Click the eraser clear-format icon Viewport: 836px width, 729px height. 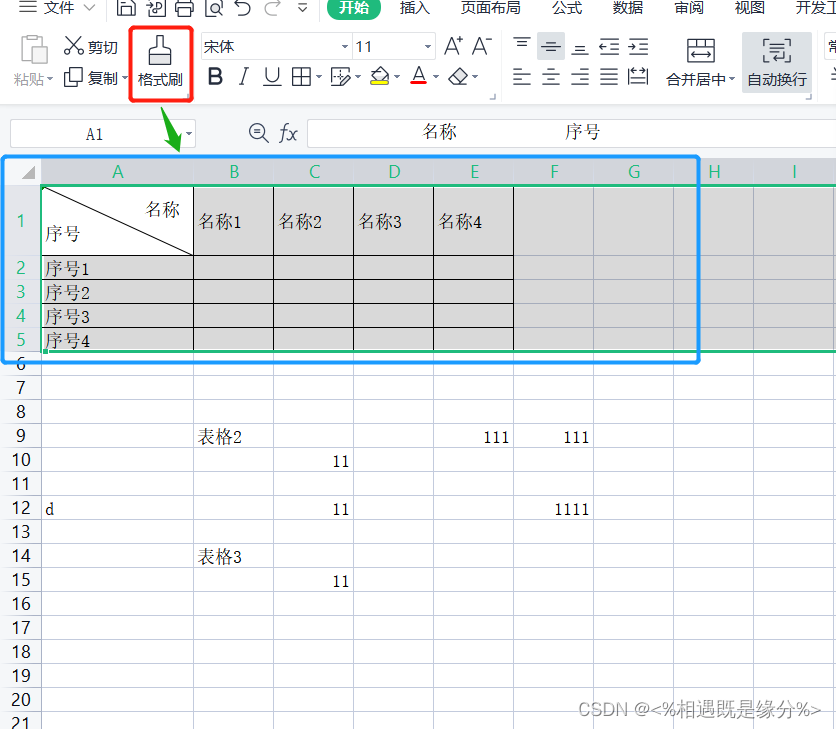click(x=458, y=77)
